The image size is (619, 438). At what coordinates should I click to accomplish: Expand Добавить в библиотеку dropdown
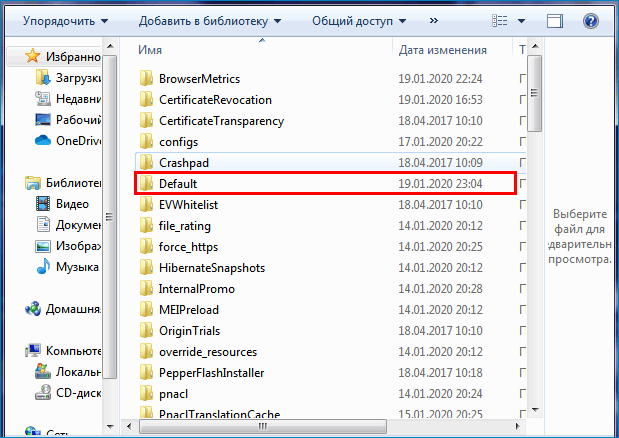coord(210,20)
